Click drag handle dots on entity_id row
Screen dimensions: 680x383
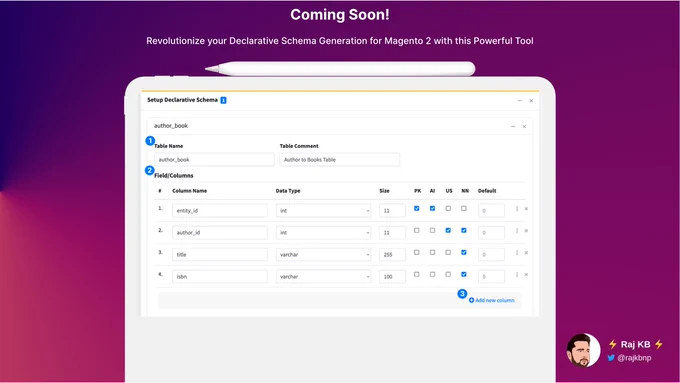[517, 209]
